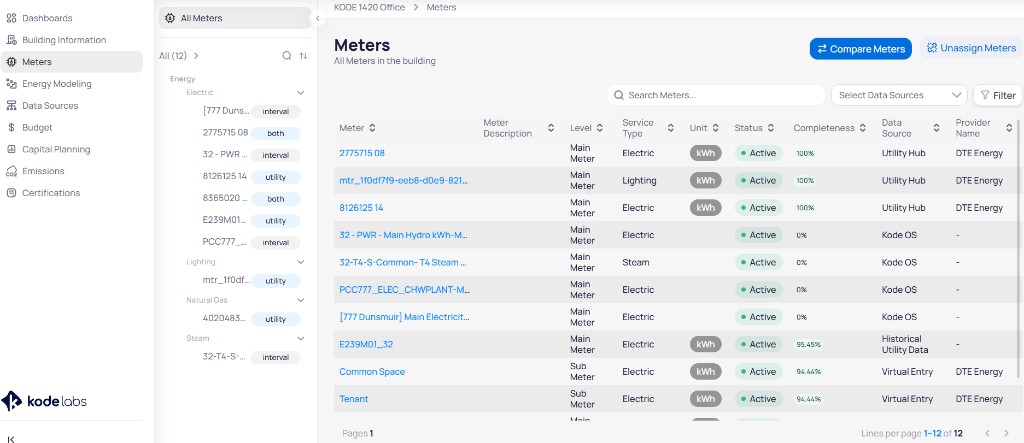Open Building Information page

pos(63,40)
